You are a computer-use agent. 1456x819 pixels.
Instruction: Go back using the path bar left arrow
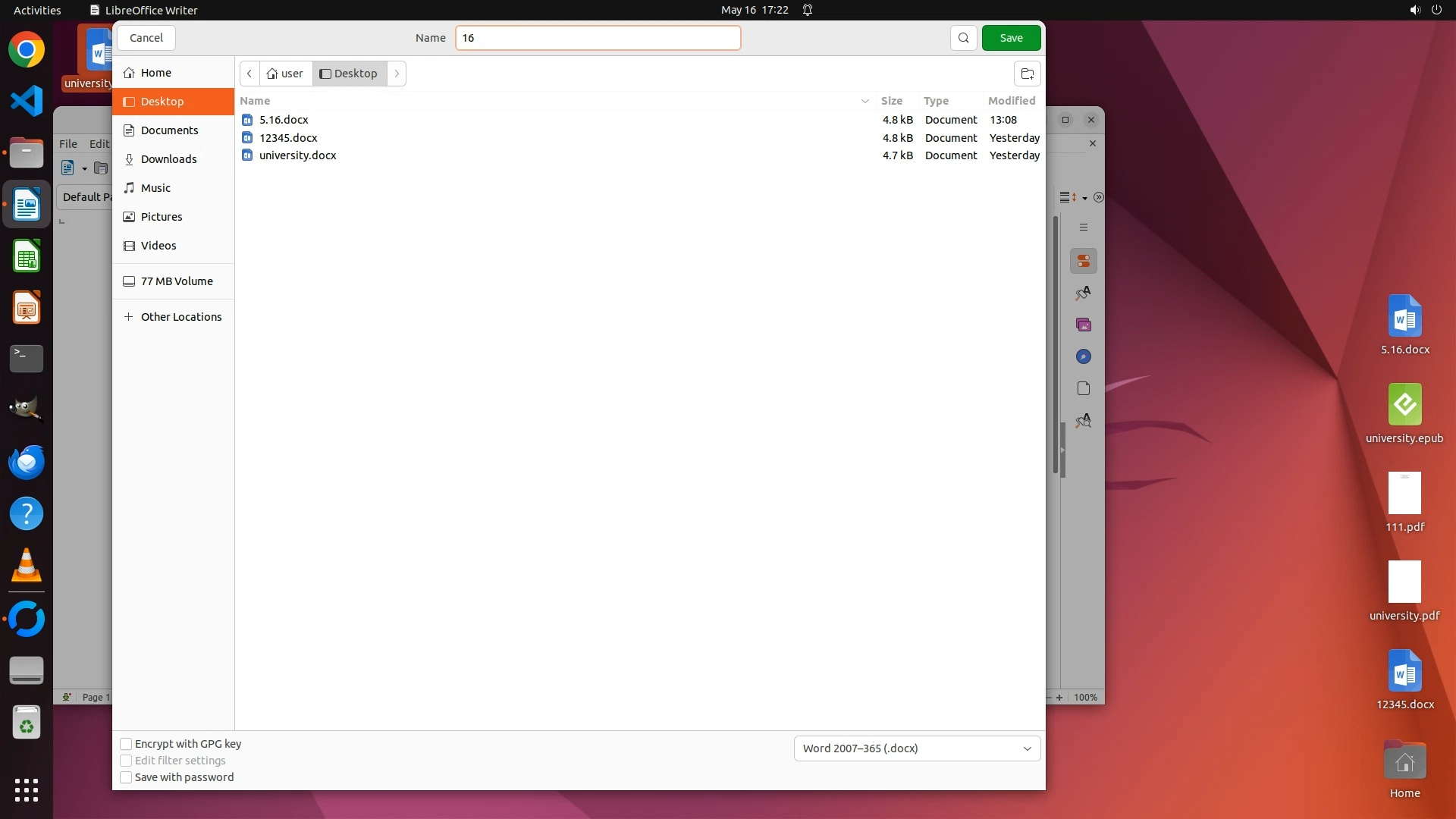[x=249, y=74]
